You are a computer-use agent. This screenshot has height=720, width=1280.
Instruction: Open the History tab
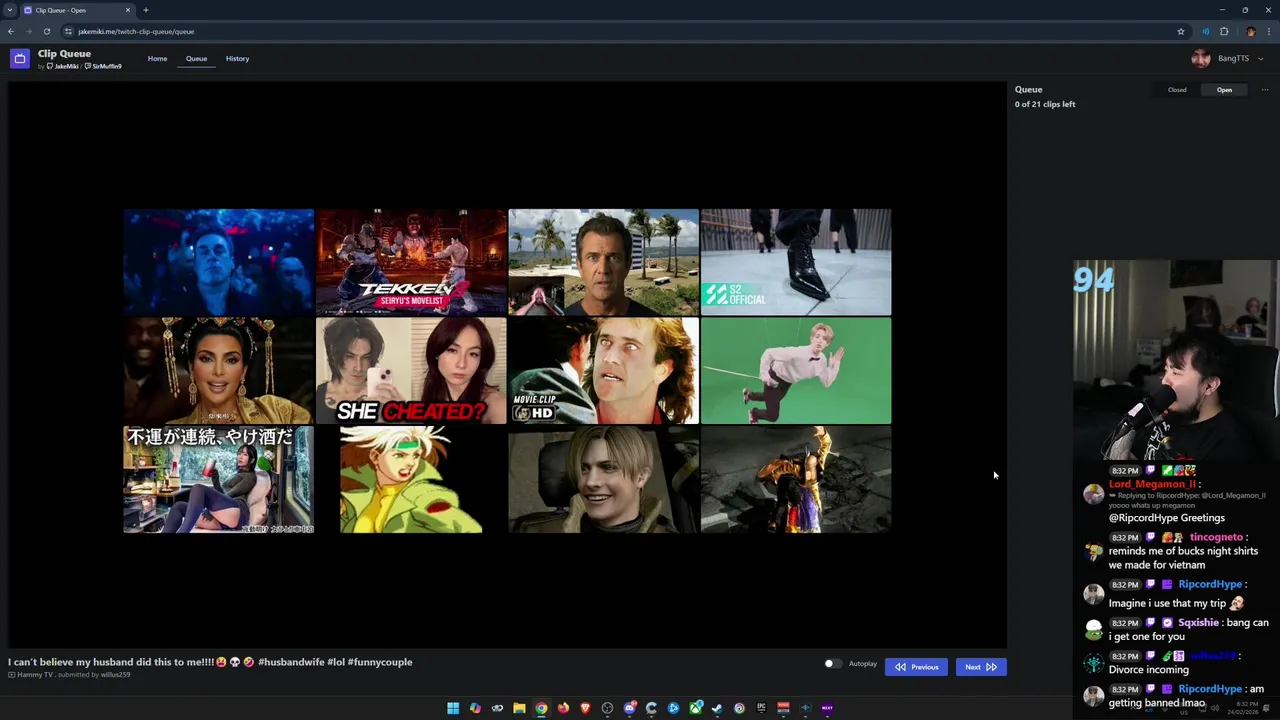click(x=237, y=59)
